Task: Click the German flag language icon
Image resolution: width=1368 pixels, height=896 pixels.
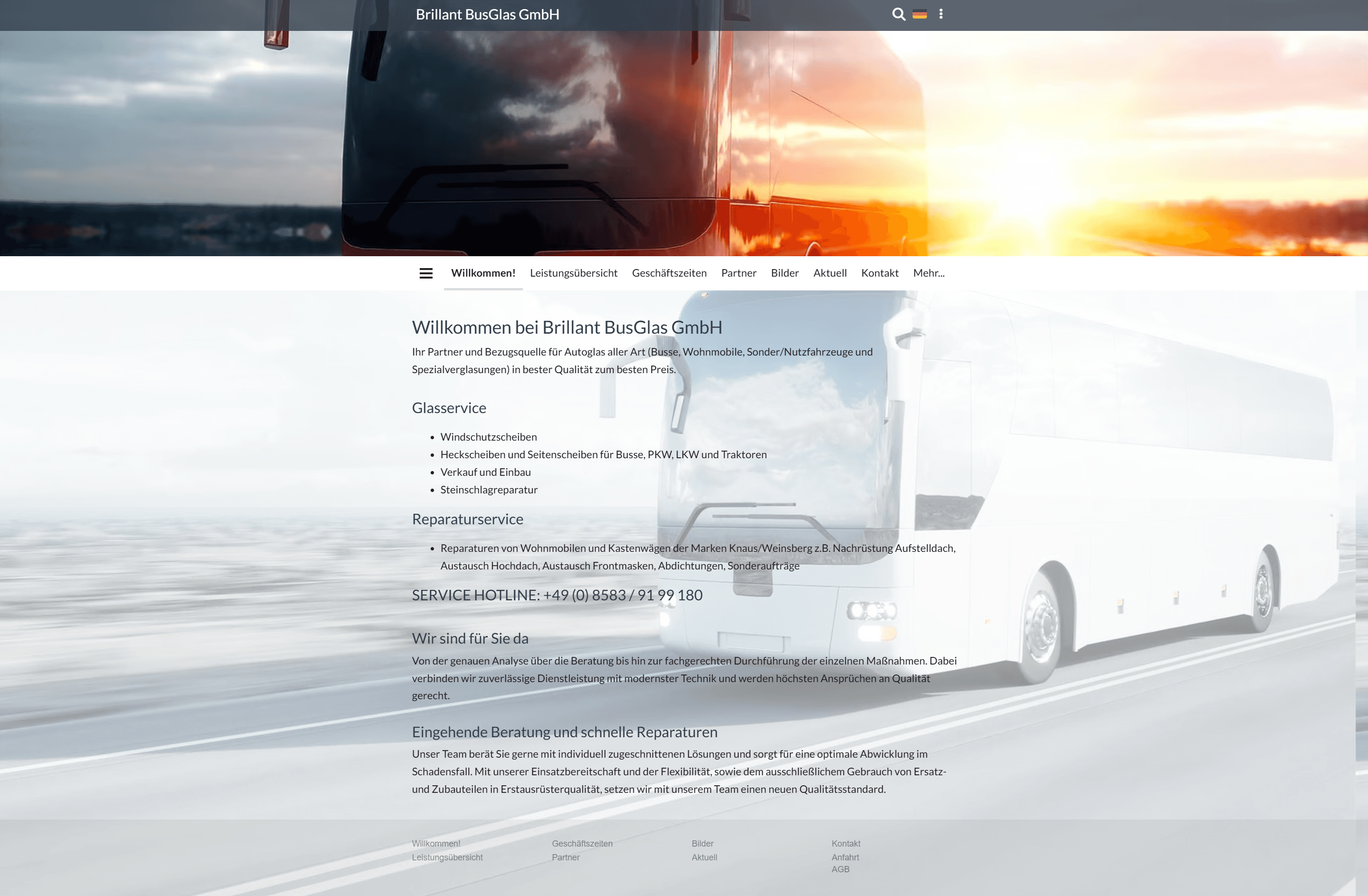Action: 920,14
